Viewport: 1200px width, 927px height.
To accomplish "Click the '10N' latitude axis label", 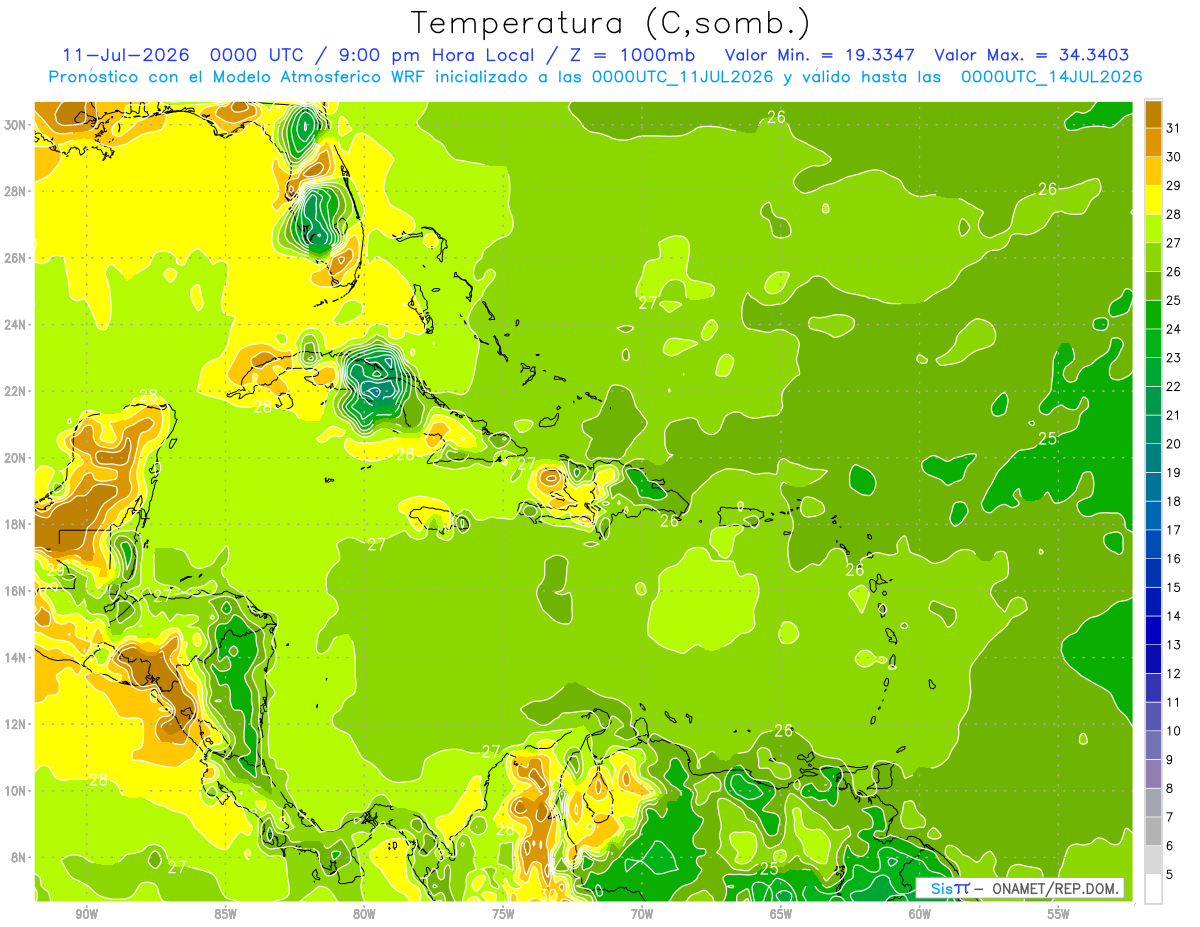I will pos(15,791).
